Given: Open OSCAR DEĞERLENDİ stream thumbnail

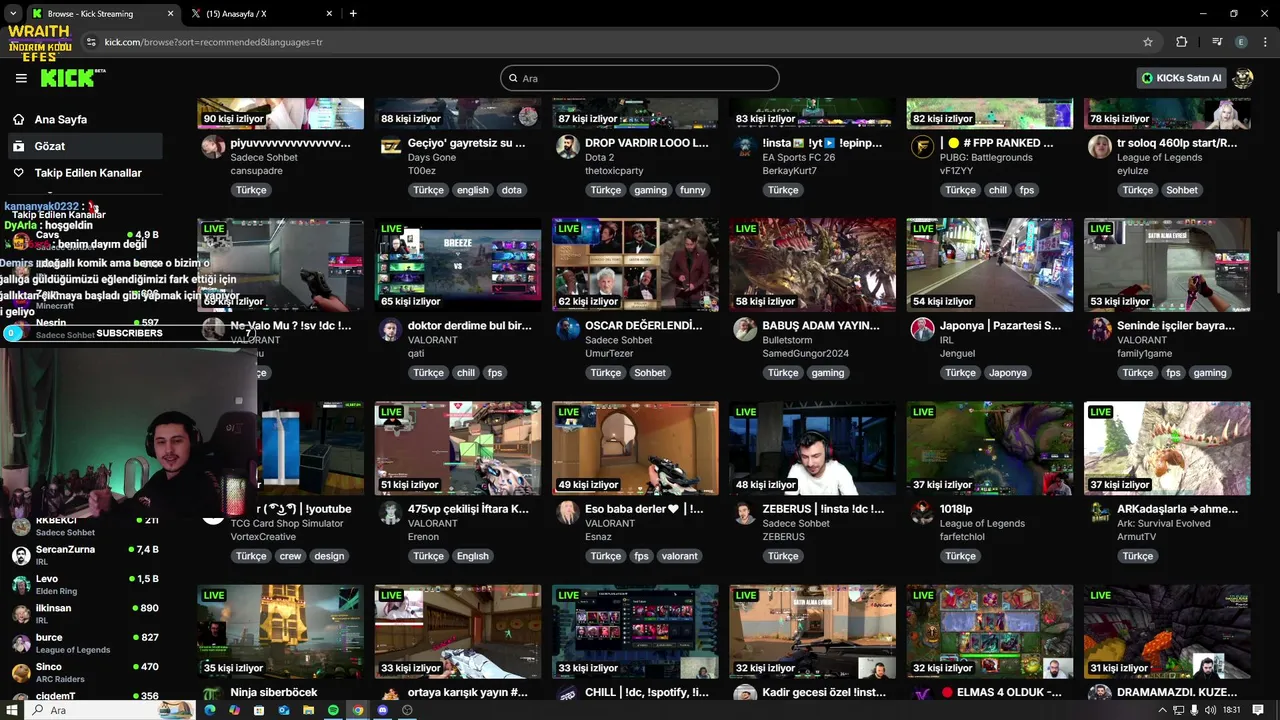Looking at the screenshot, I should tap(635, 265).
